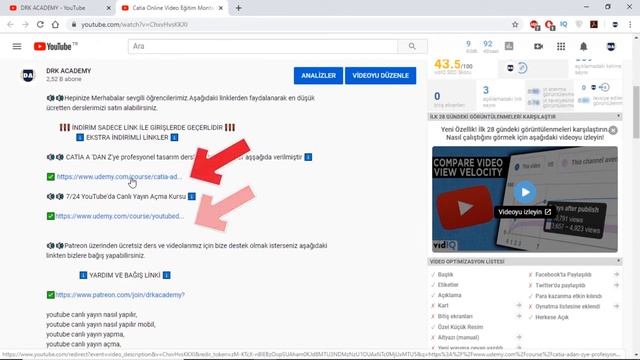Viewport: 640px width, 360px height.
Task: Click the Açıklama checklist item
Action: 449,295
